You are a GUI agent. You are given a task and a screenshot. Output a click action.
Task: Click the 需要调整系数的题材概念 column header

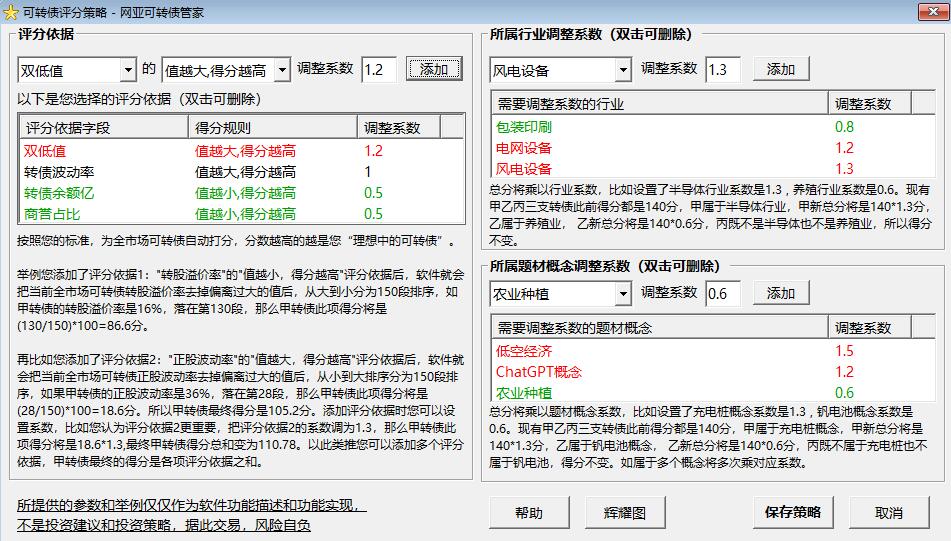(x=660, y=328)
